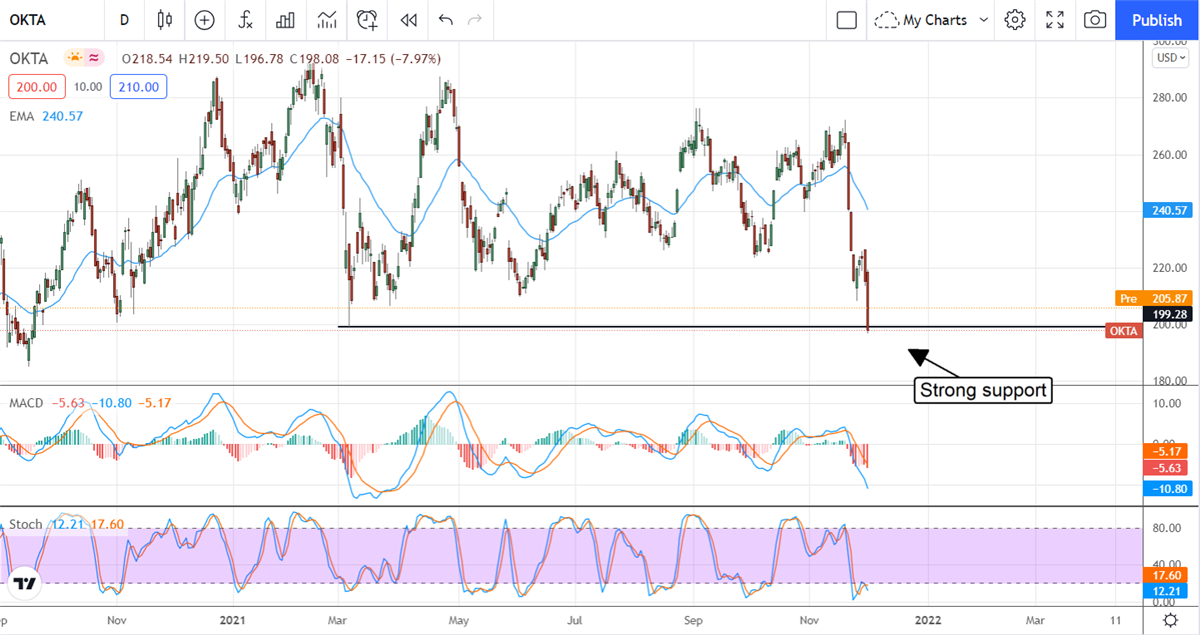
Task: Open the compare symbol plus icon
Action: (x=205, y=20)
